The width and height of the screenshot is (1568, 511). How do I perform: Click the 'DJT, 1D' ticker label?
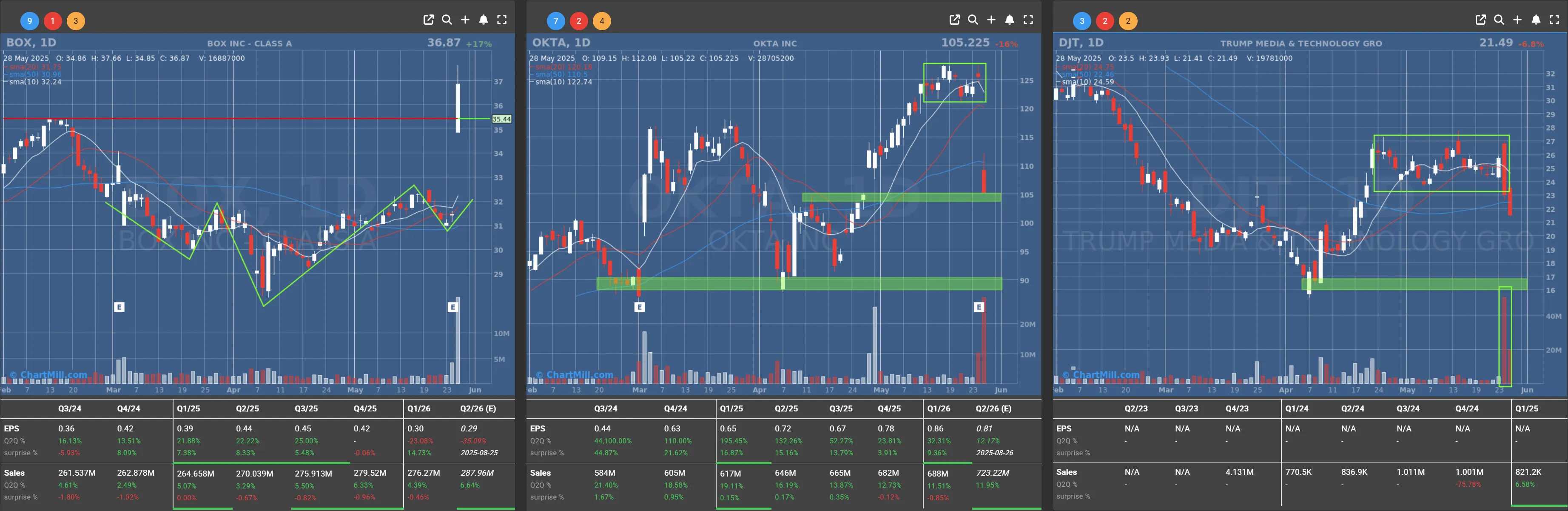(x=1081, y=43)
